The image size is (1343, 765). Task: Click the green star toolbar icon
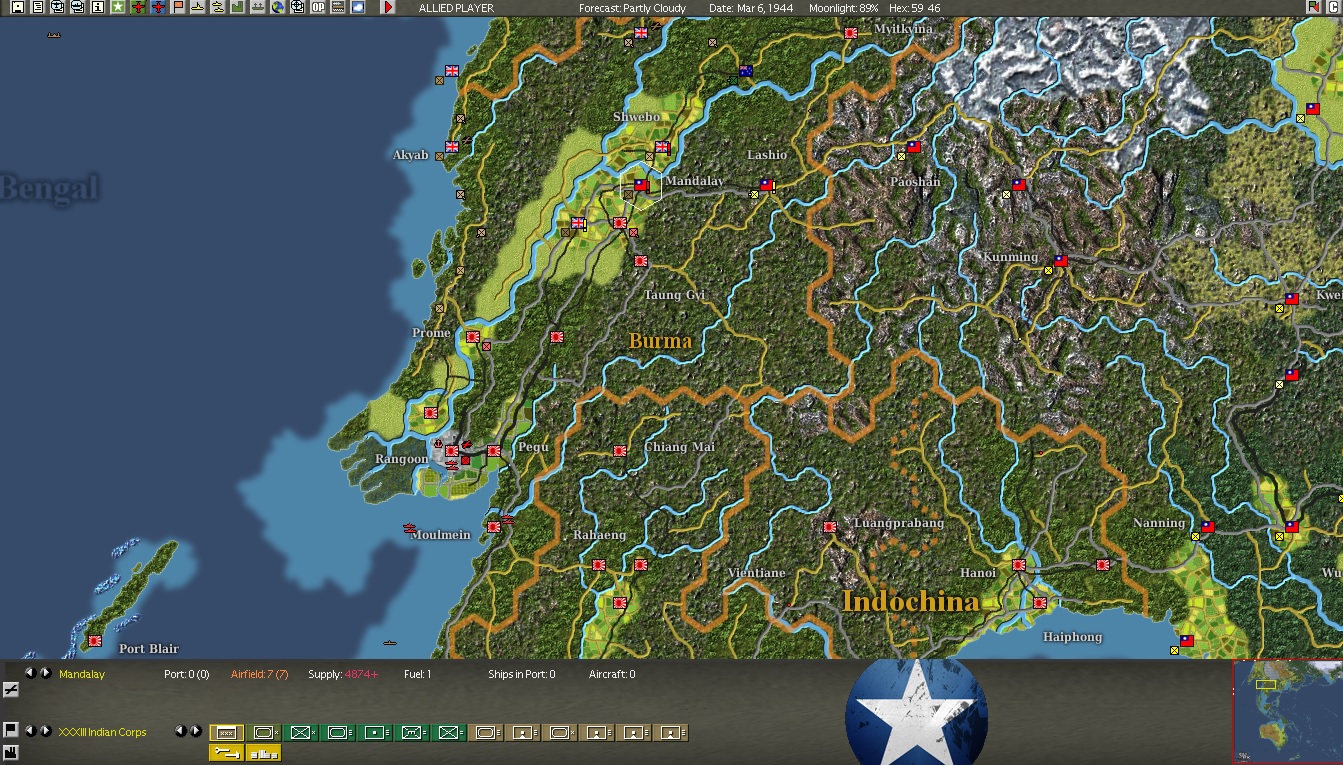(117, 7)
